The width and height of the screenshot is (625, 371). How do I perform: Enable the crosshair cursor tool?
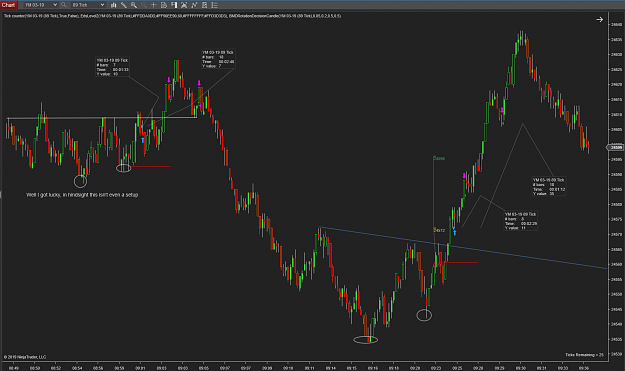pos(153,5)
